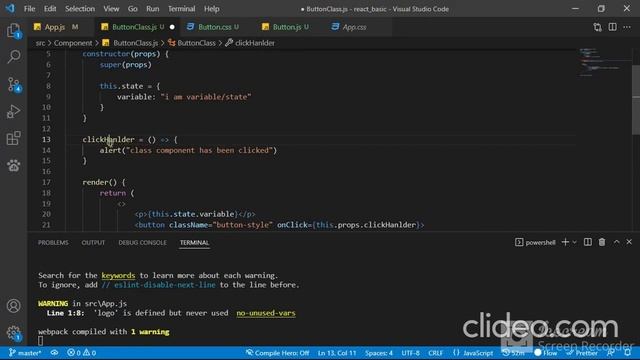Screen dimensions: 640x360
Task: Click line number 13 in gutter
Action: pyautogui.click(x=47, y=140)
